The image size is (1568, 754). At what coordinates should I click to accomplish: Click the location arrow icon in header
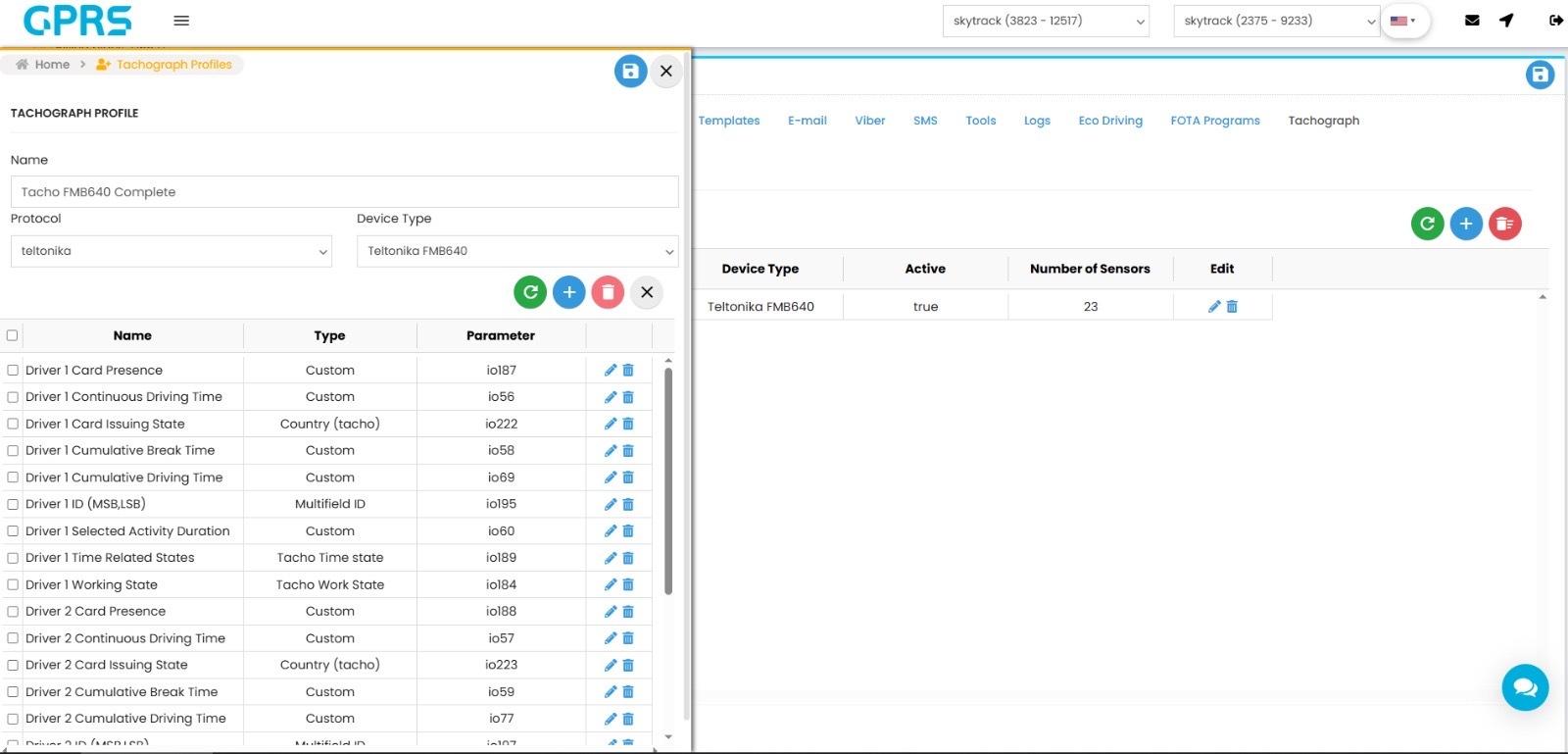tap(1506, 21)
